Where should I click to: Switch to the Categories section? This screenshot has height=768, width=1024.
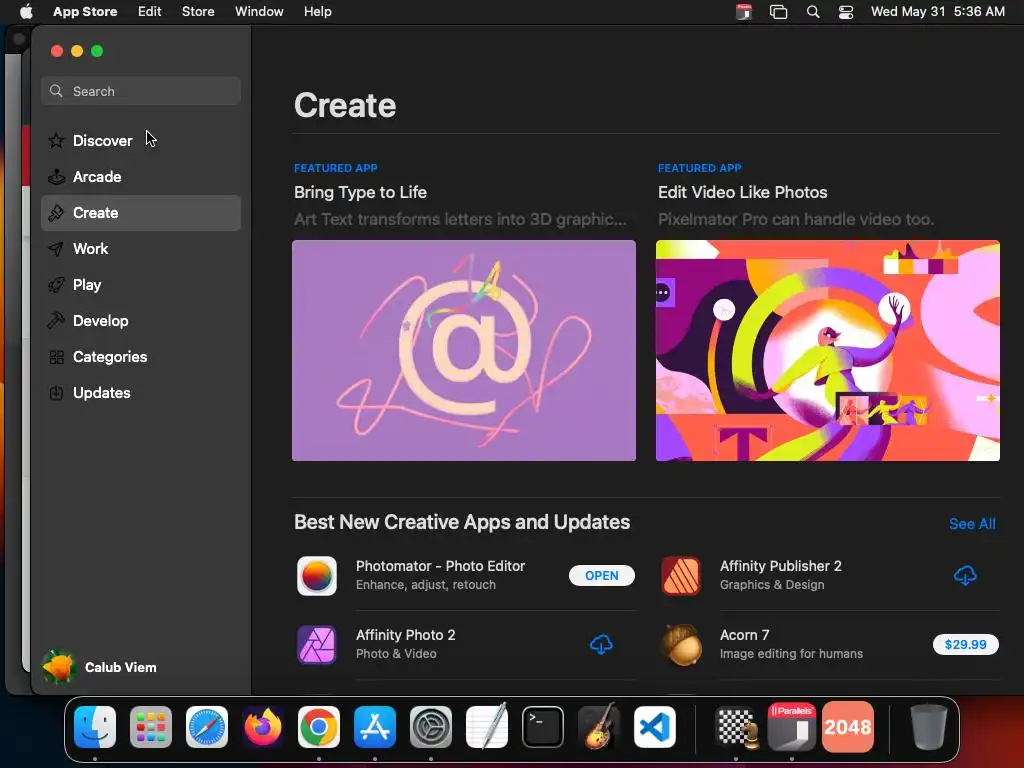pyautogui.click(x=141, y=357)
